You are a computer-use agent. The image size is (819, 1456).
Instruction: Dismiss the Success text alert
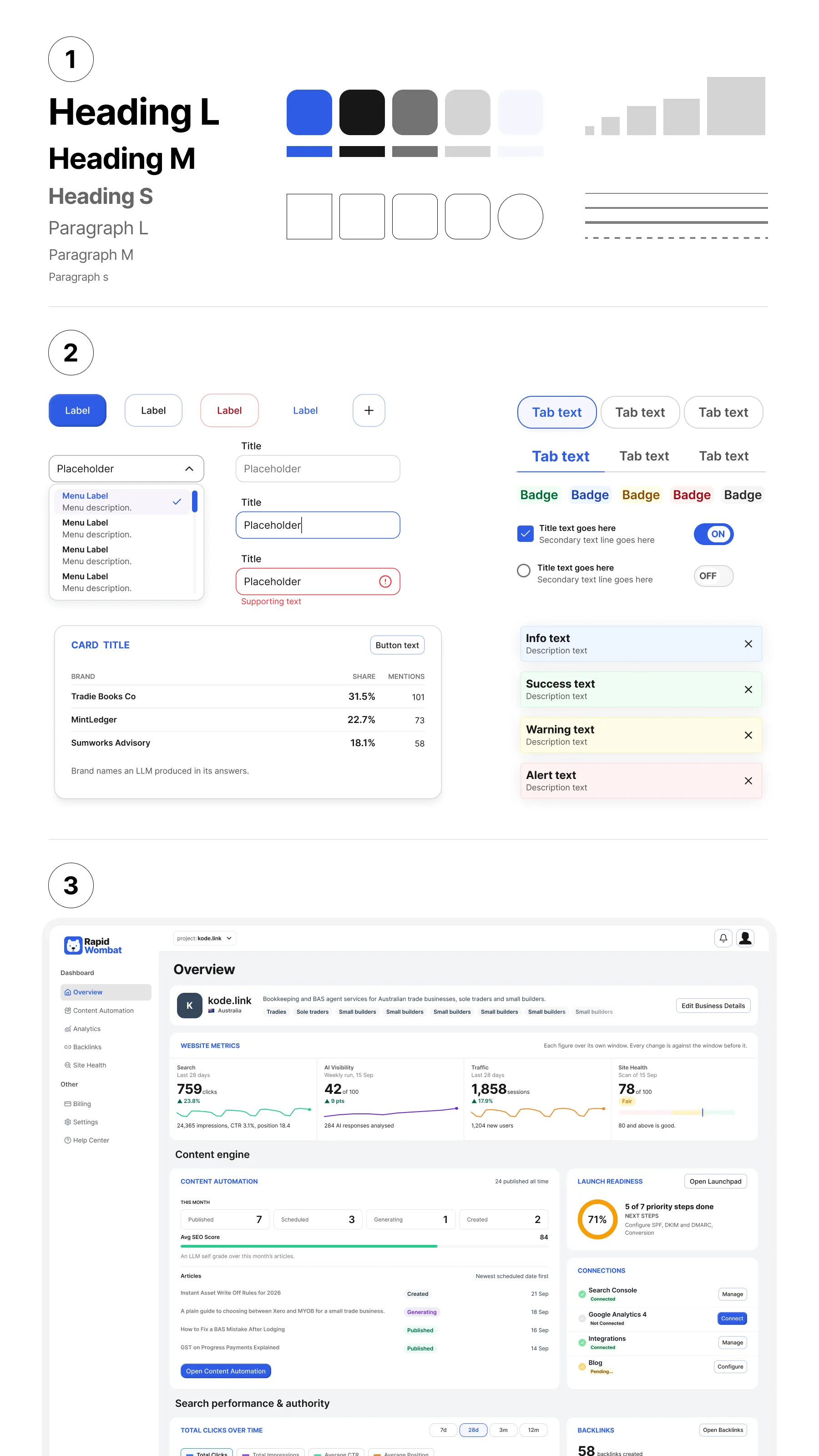[x=748, y=690]
